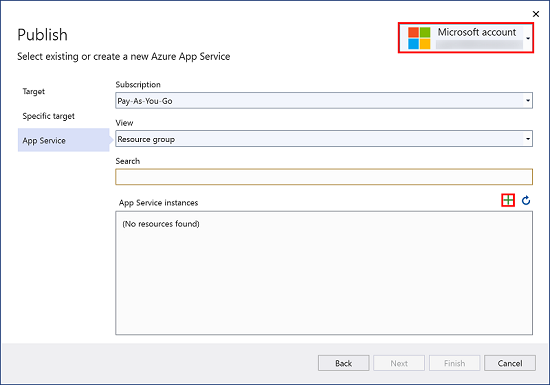This screenshot has height=385, width=550.
Task: Click the green plus create App Service icon
Action: coord(508,200)
